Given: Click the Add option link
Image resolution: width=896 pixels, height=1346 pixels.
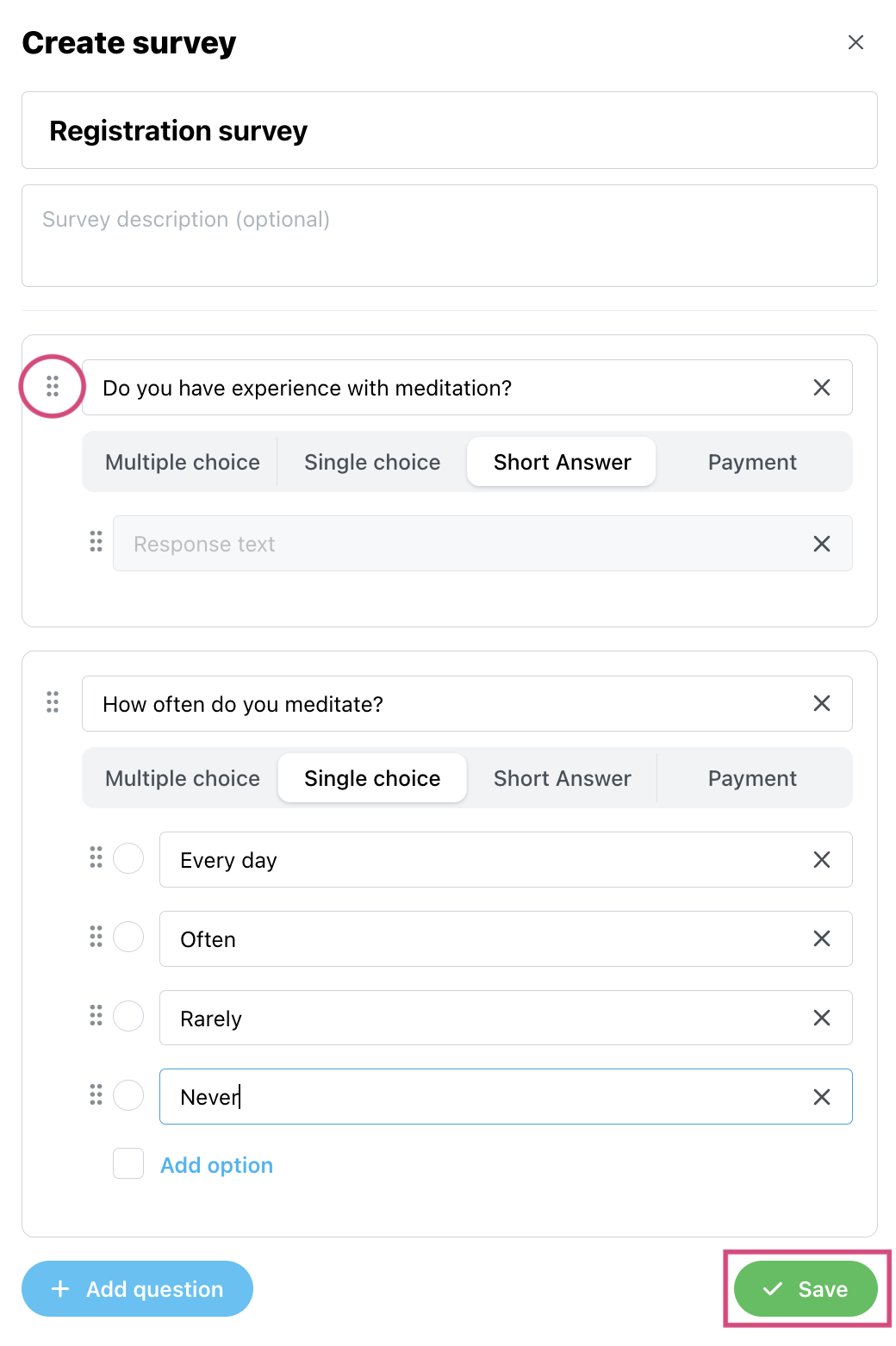Looking at the screenshot, I should [x=217, y=1165].
